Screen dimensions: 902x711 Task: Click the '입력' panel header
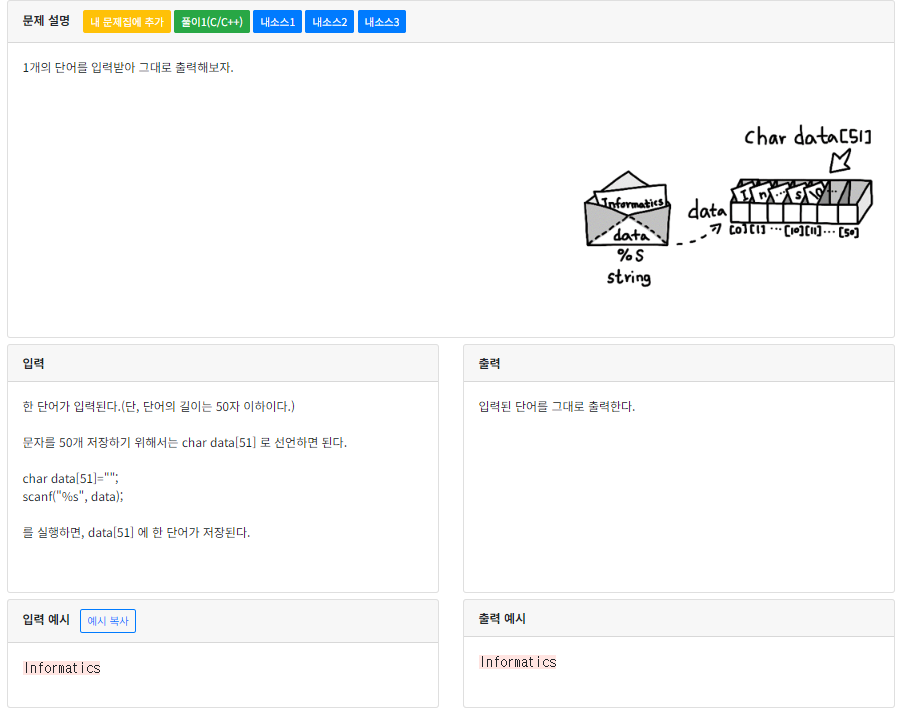point(34,363)
